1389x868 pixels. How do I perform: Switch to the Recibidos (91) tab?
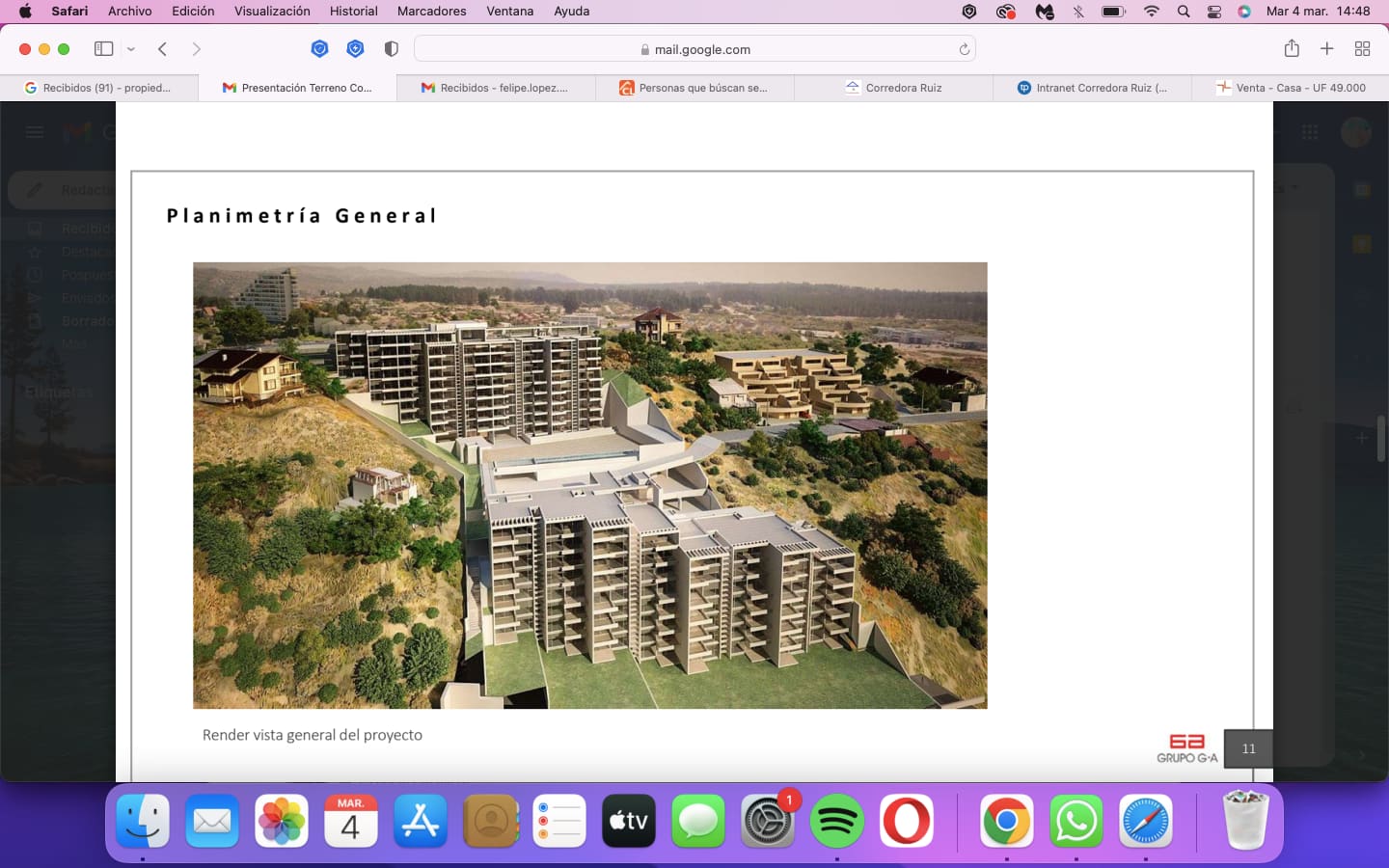click(x=98, y=88)
